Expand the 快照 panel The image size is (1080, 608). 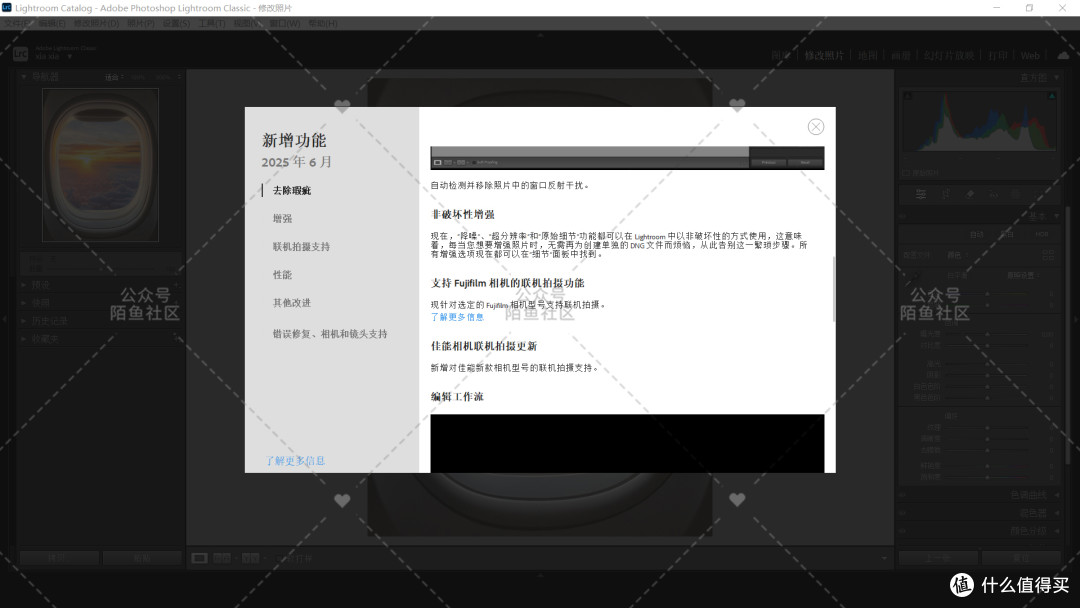[x=24, y=302]
